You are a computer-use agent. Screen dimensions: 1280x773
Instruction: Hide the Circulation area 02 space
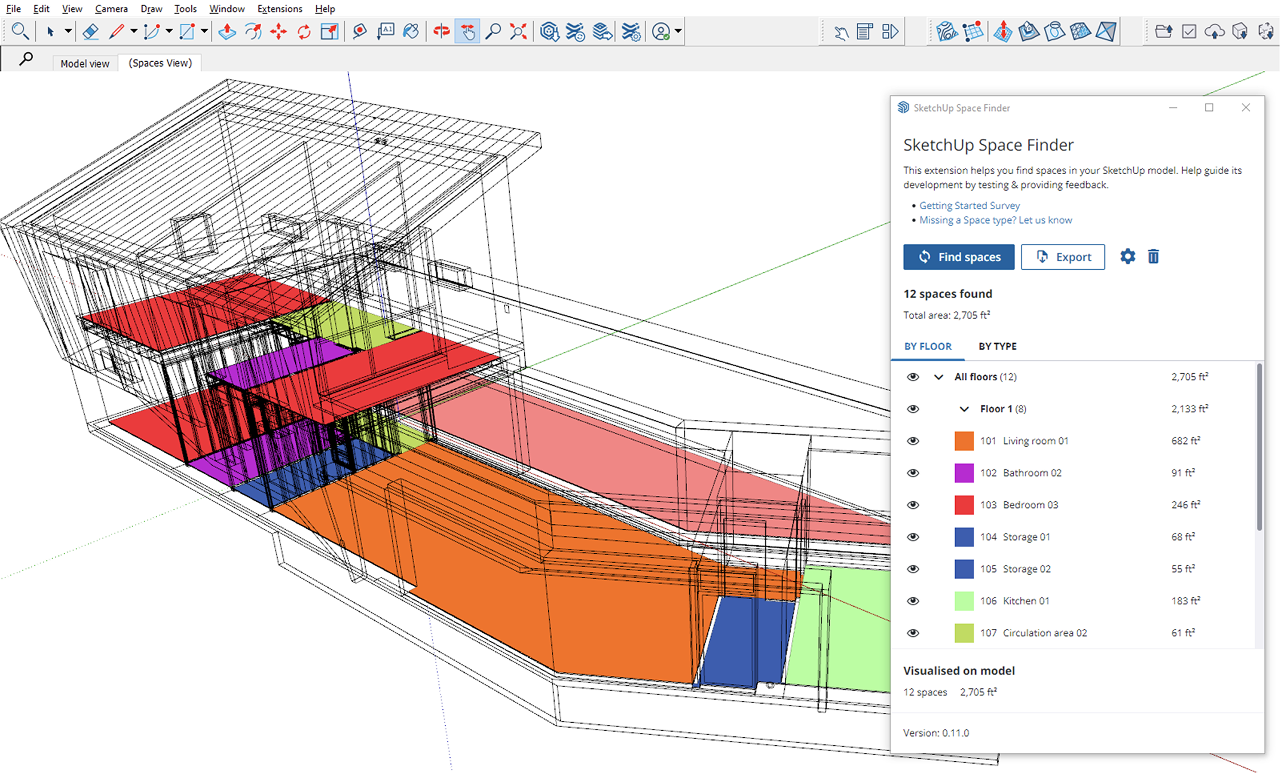pyautogui.click(x=912, y=633)
